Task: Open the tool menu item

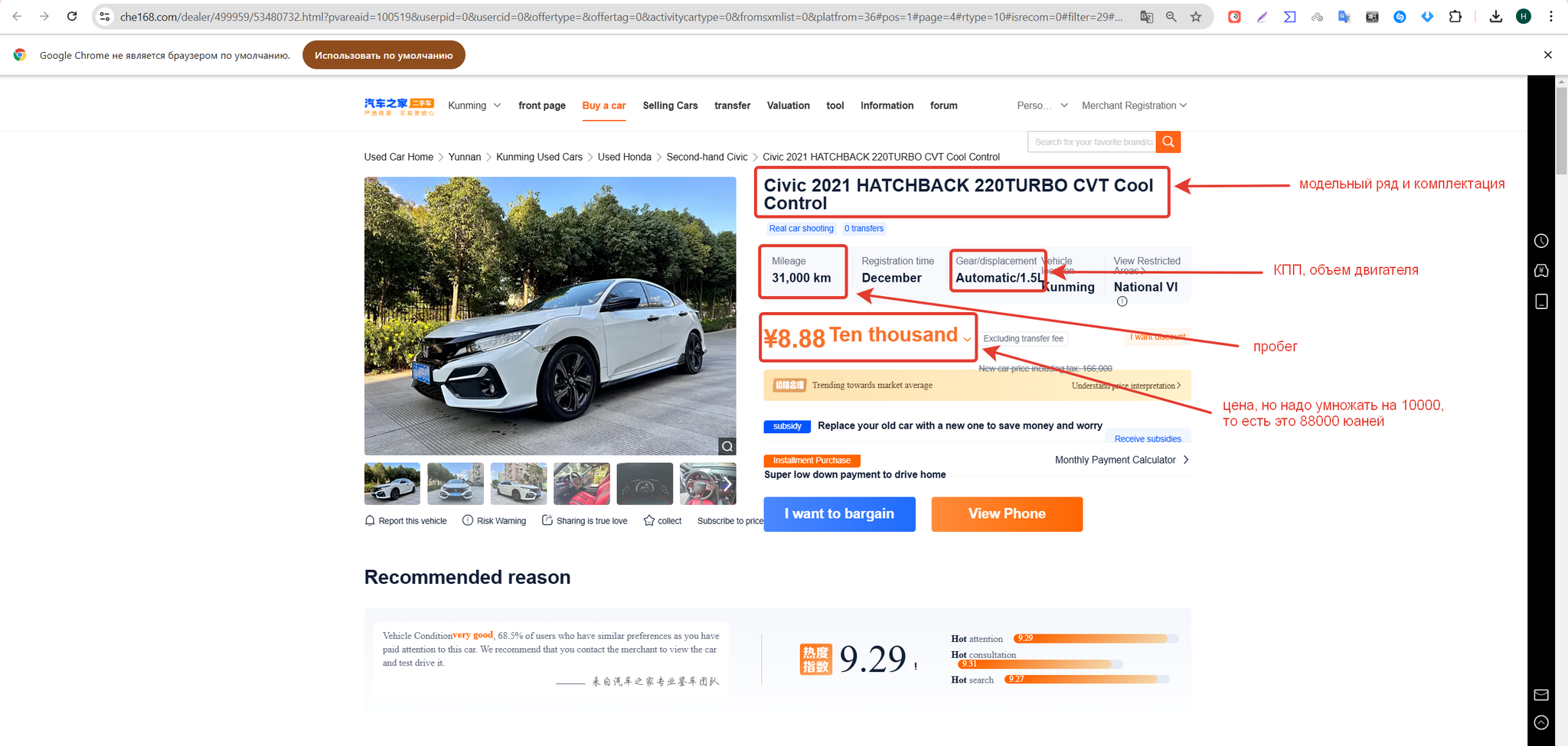Action: tap(835, 106)
